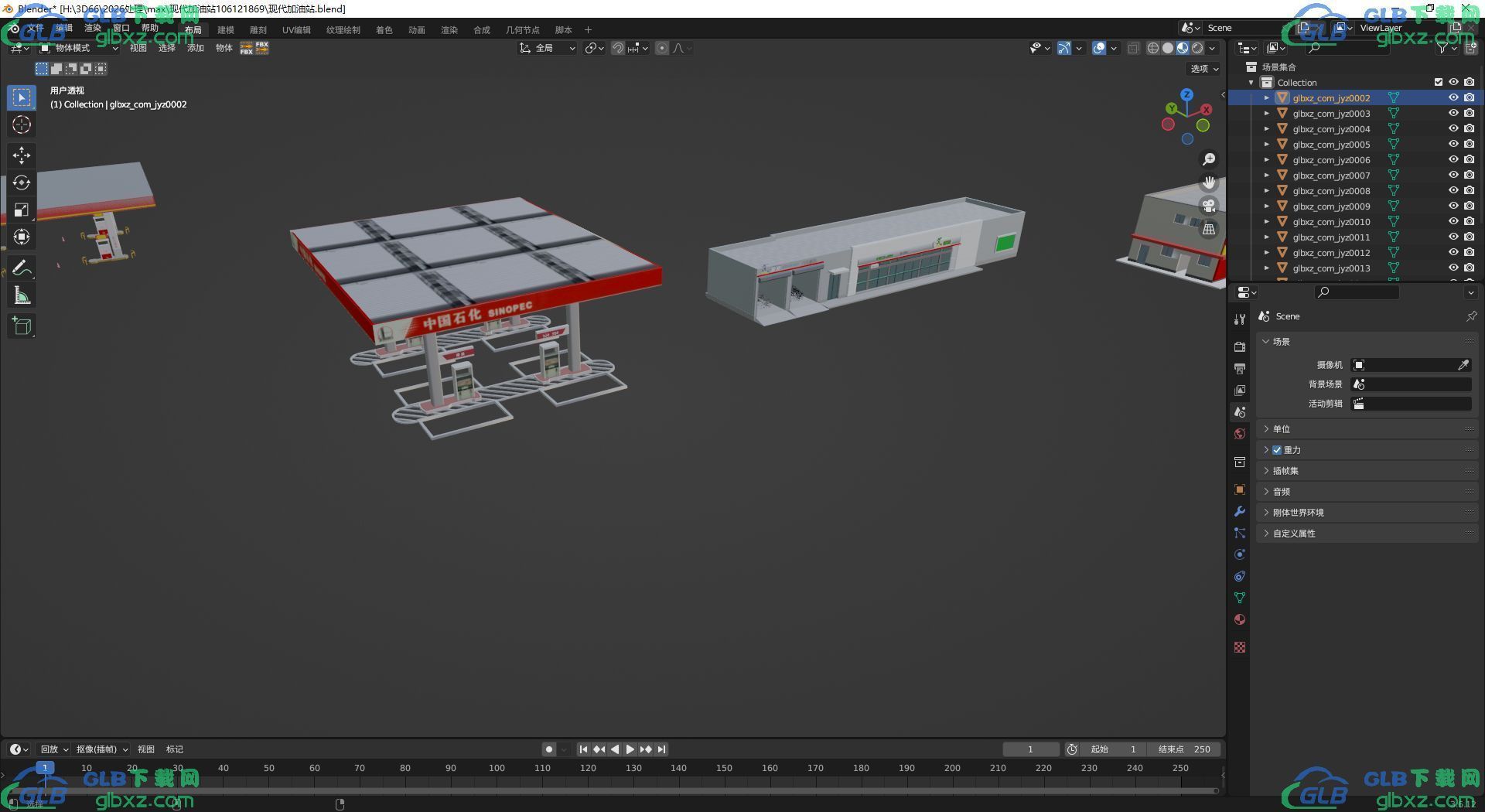Expand the glbxz_com_jyz0004 tree item
The image size is (1485, 812).
tap(1266, 129)
